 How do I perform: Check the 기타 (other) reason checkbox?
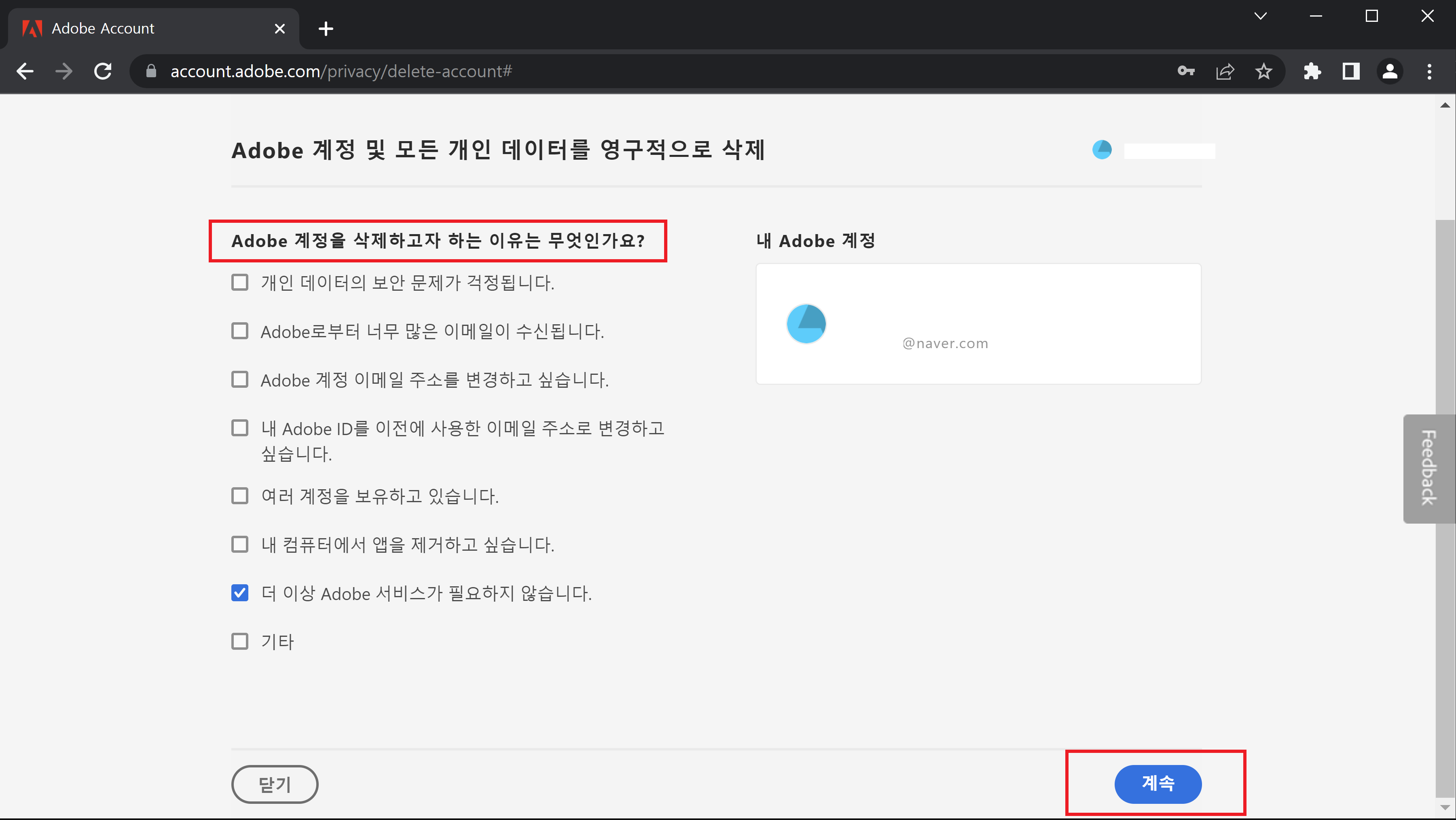[x=240, y=641]
